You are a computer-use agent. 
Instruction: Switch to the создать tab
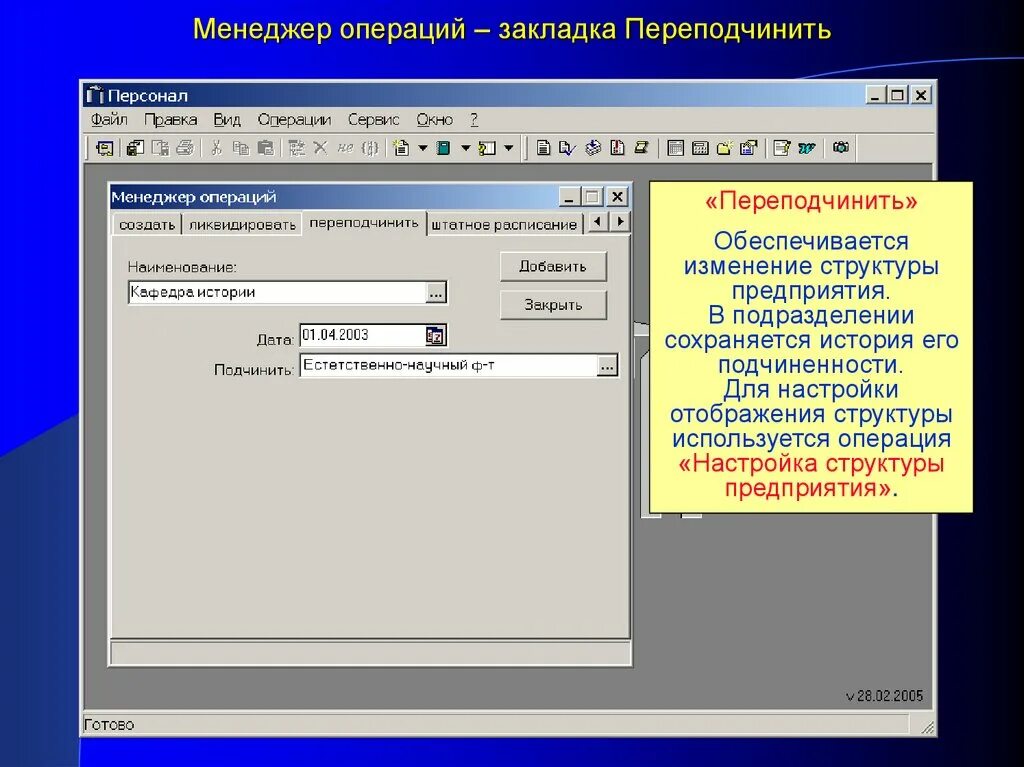(x=147, y=225)
